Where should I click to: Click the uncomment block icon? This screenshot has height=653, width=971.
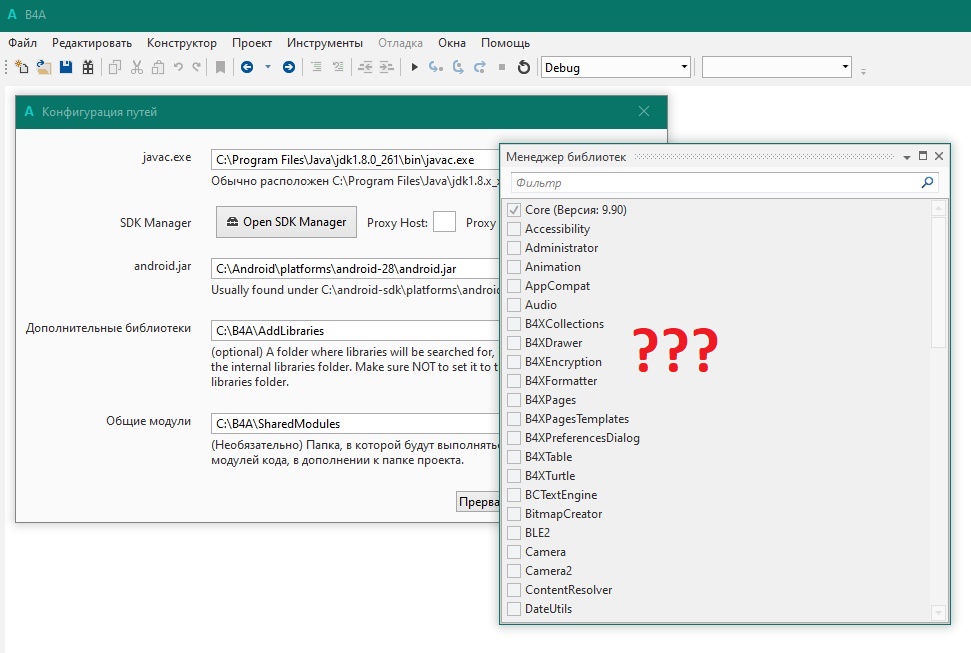click(x=337, y=67)
